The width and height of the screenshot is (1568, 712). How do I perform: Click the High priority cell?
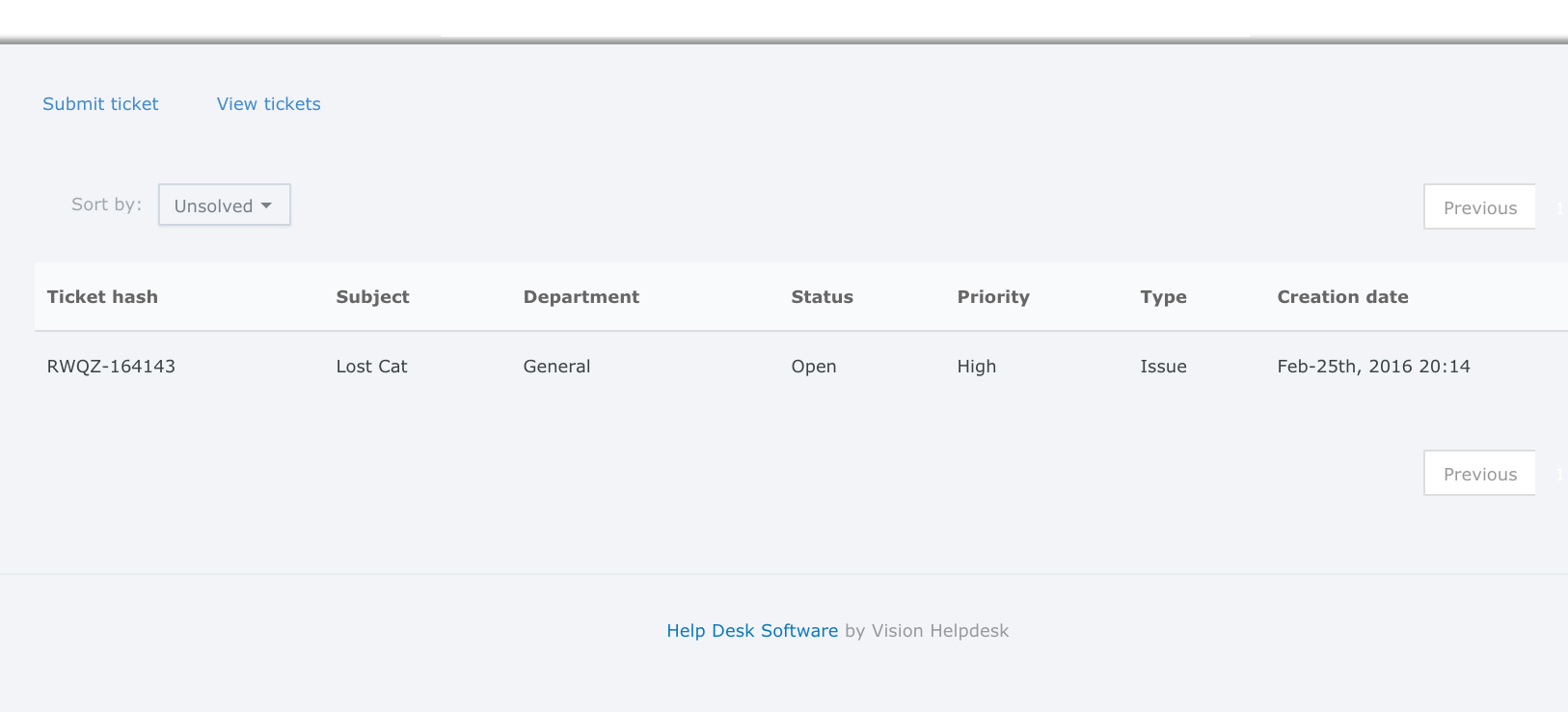click(x=976, y=367)
